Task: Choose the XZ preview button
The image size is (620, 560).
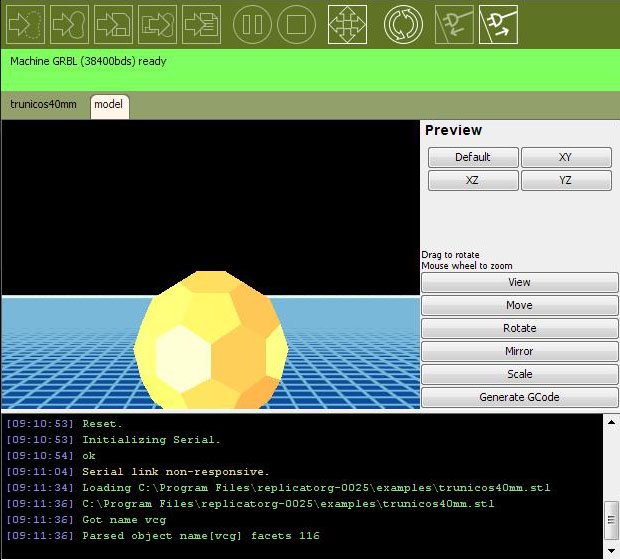Action: pyautogui.click(x=473, y=180)
